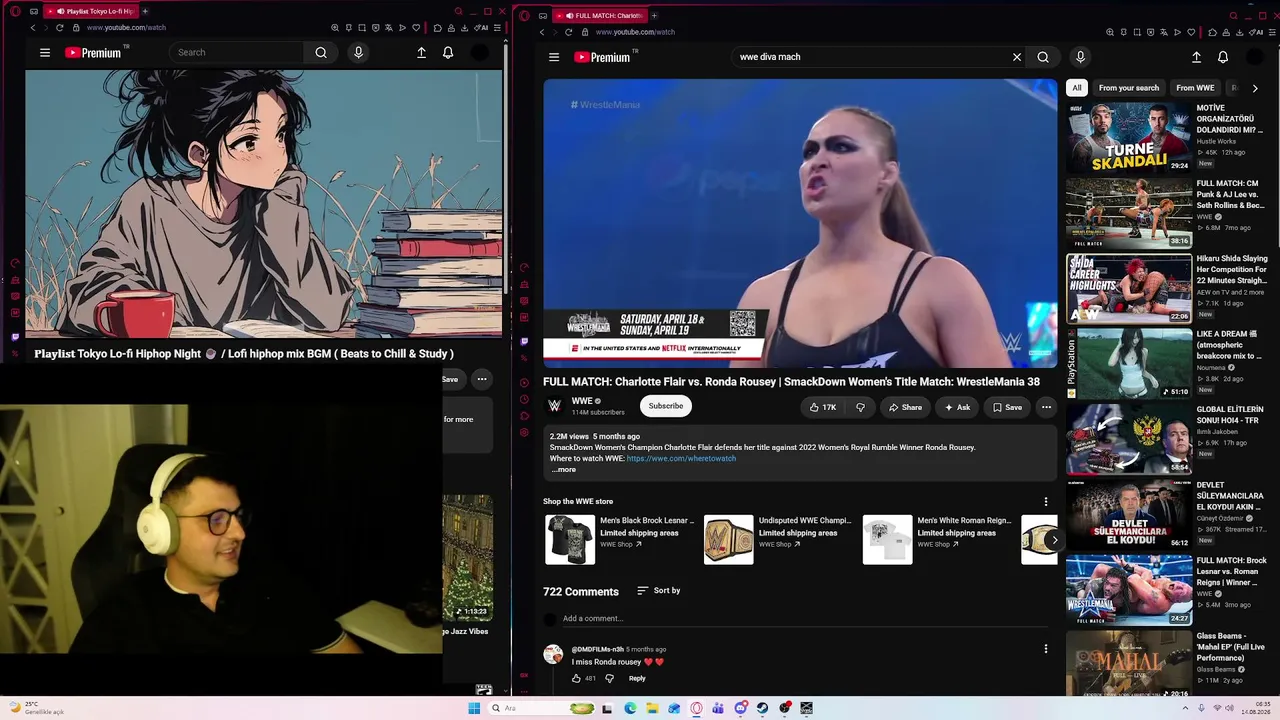Image resolution: width=1280 pixels, height=720 pixels.
Task: Select the 'From your search' filter chip
Action: [1129, 88]
